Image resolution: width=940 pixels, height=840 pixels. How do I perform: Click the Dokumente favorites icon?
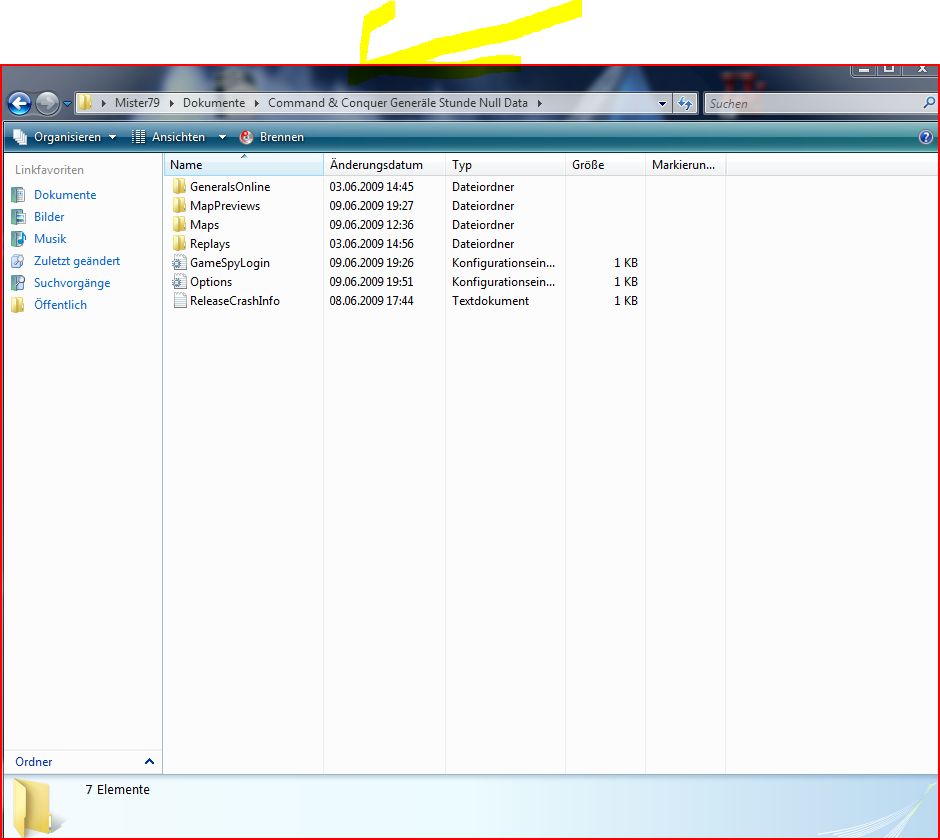pos(18,195)
